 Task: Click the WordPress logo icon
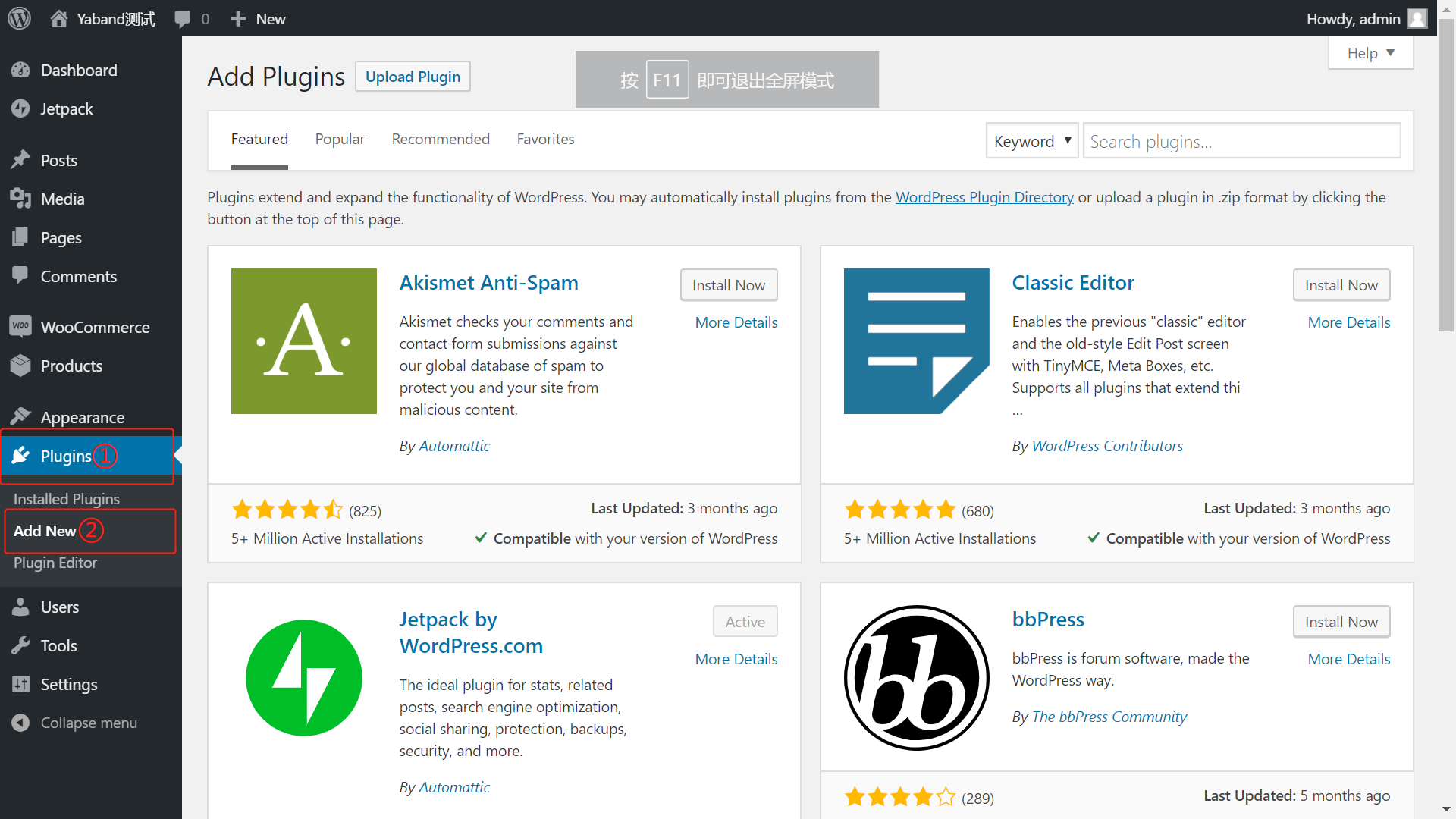[19, 18]
